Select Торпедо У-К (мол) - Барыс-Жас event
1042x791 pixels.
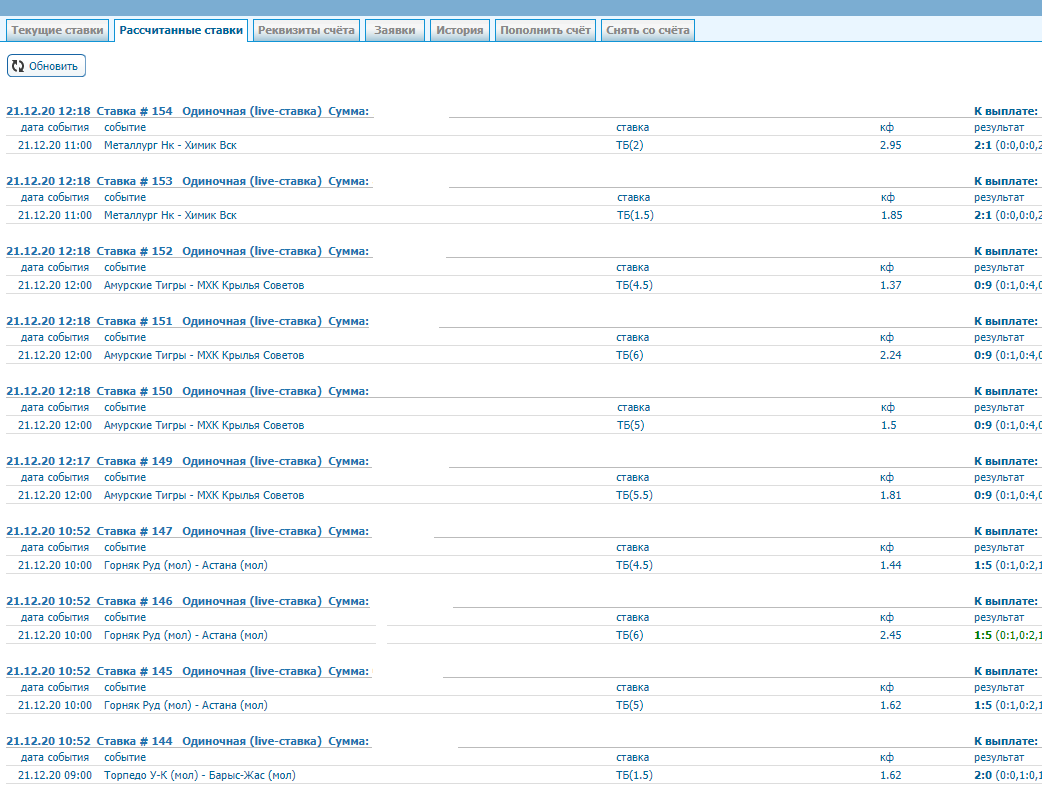point(199,775)
